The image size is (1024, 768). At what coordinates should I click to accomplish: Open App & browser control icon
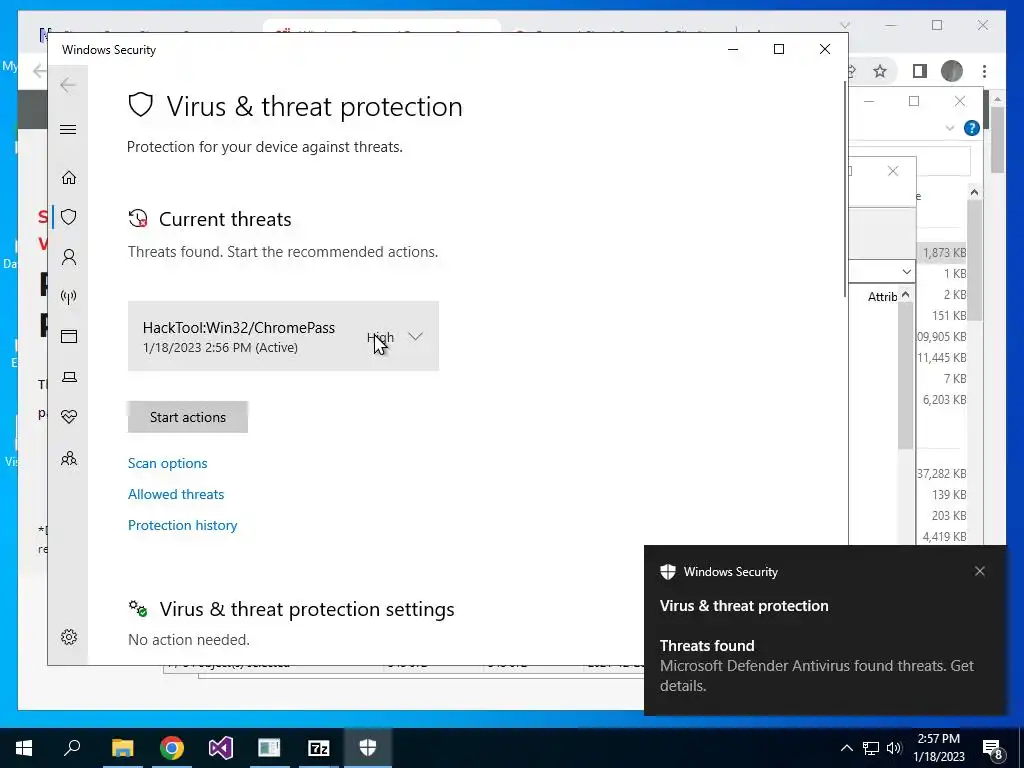(69, 336)
